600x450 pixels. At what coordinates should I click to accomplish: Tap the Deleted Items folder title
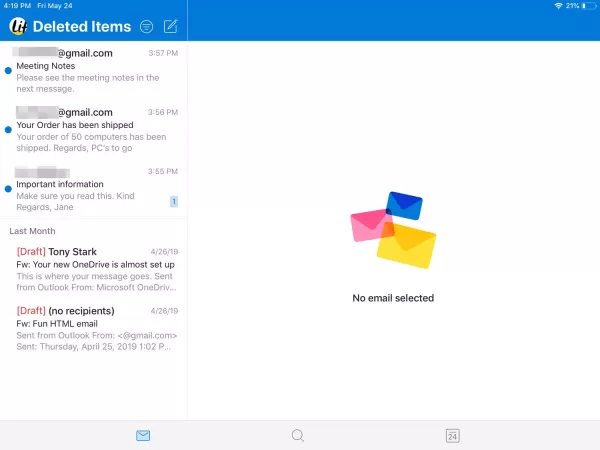[x=82, y=26]
